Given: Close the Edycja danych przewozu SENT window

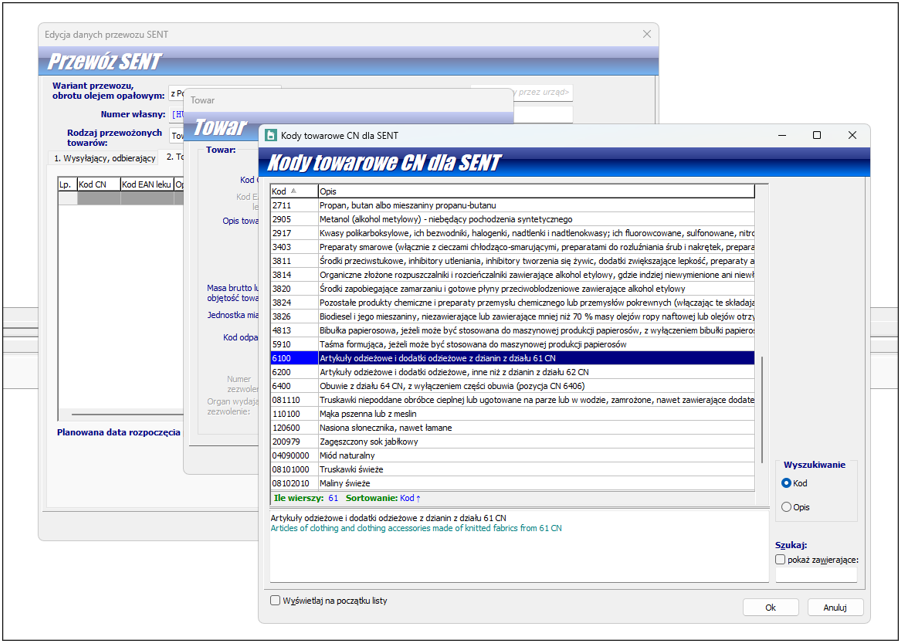Looking at the screenshot, I should click(646, 34).
